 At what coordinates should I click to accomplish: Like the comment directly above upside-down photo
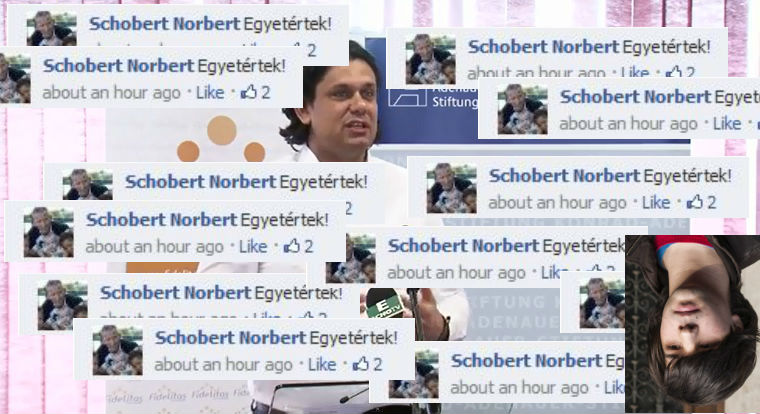[656, 202]
